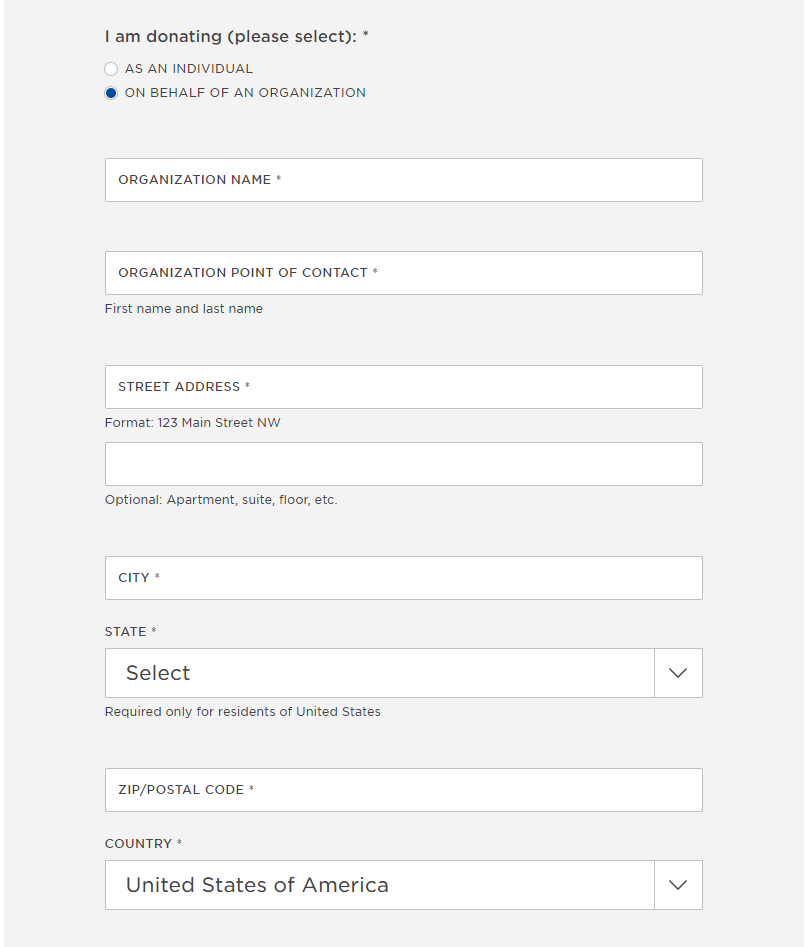The width and height of the screenshot is (811, 947).
Task: Click the "COUNTRY *" field label
Action: coord(143,844)
